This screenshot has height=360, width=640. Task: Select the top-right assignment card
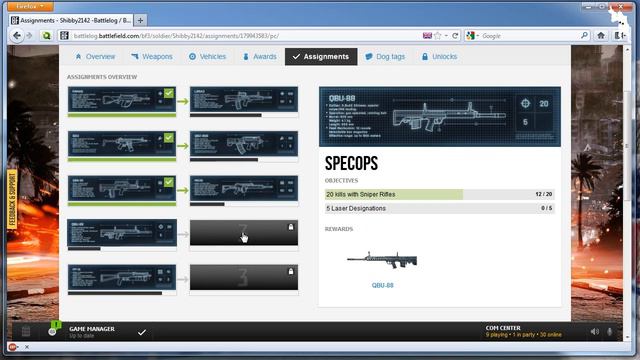(244, 99)
